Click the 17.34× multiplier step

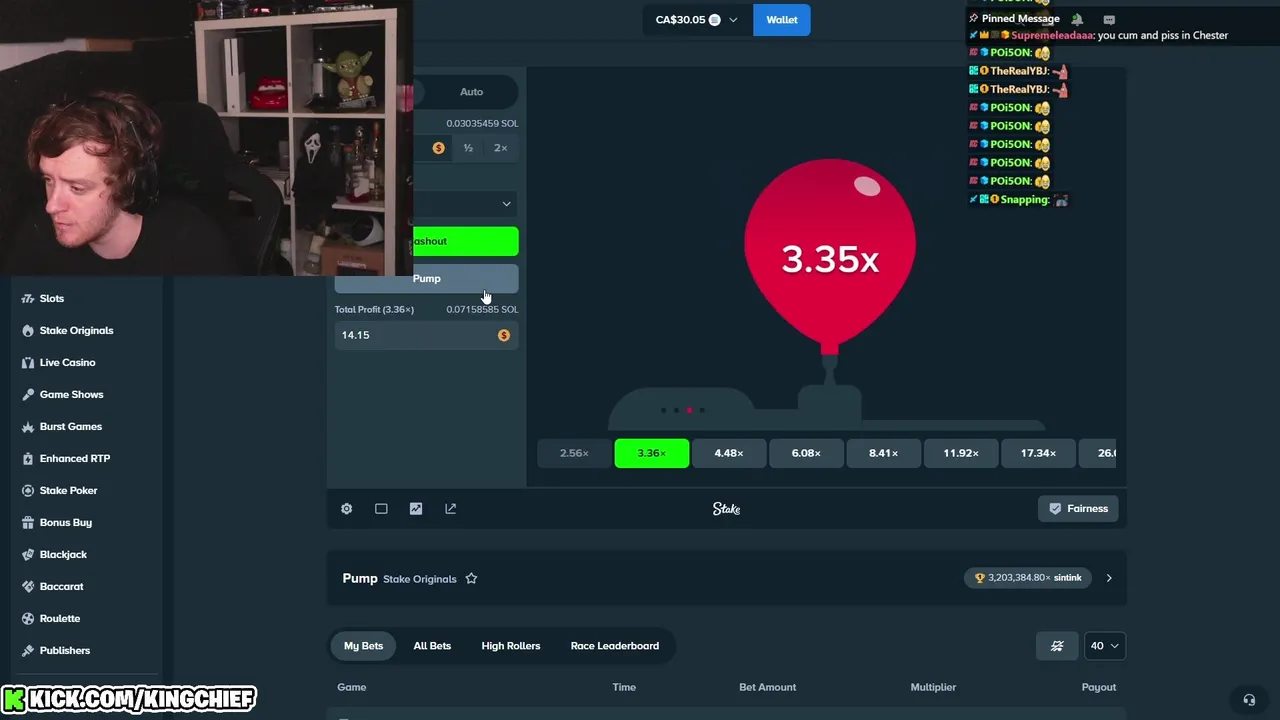pyautogui.click(x=1038, y=453)
